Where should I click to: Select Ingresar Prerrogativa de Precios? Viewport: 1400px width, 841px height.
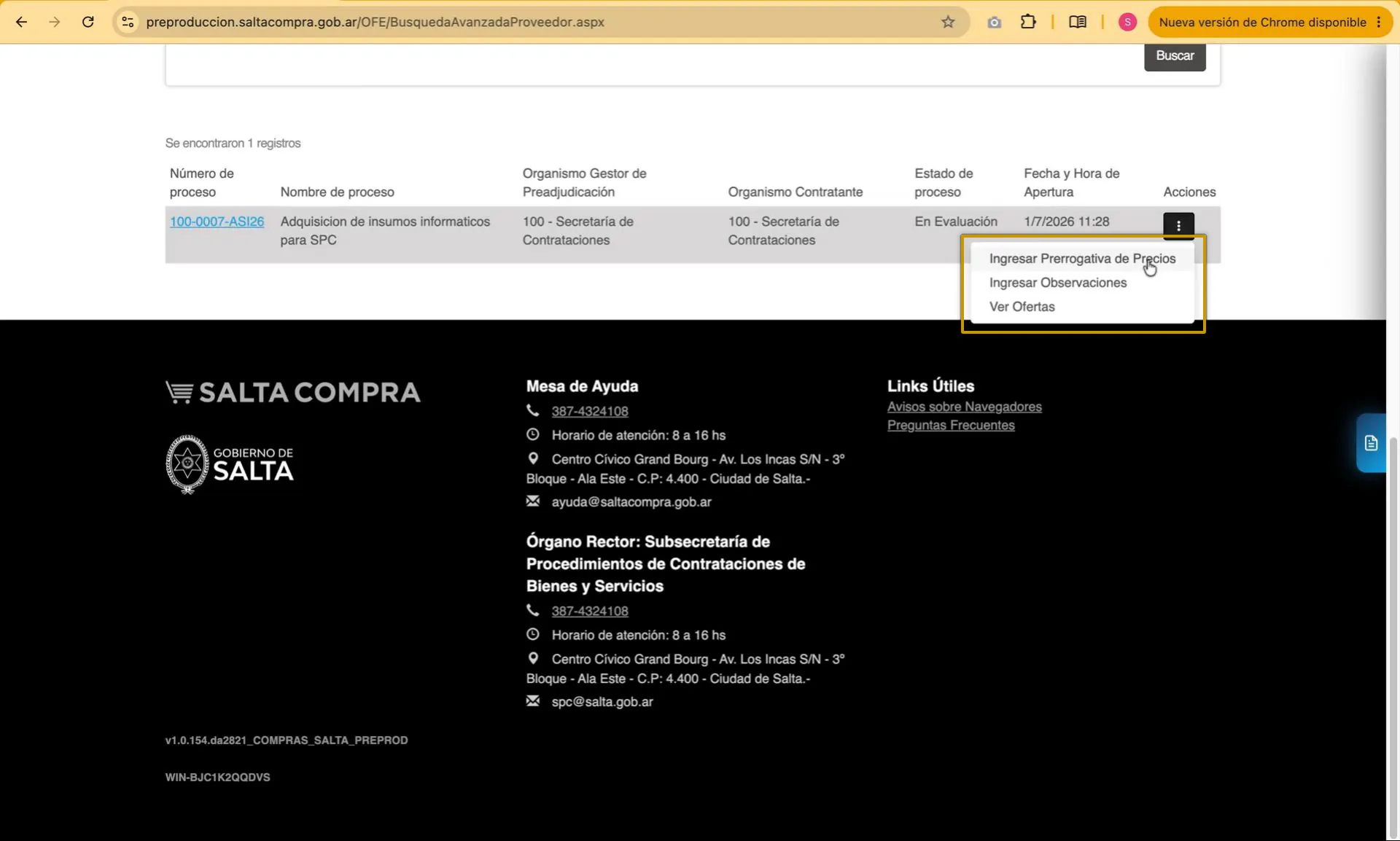pyautogui.click(x=1082, y=259)
